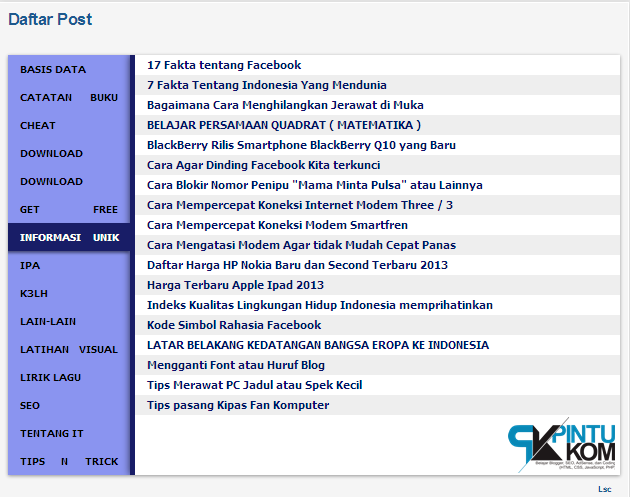630x497 pixels.
Task: Open Indeks Kualitas Lingkungan Hidup Indonesia post
Action: click(320, 305)
